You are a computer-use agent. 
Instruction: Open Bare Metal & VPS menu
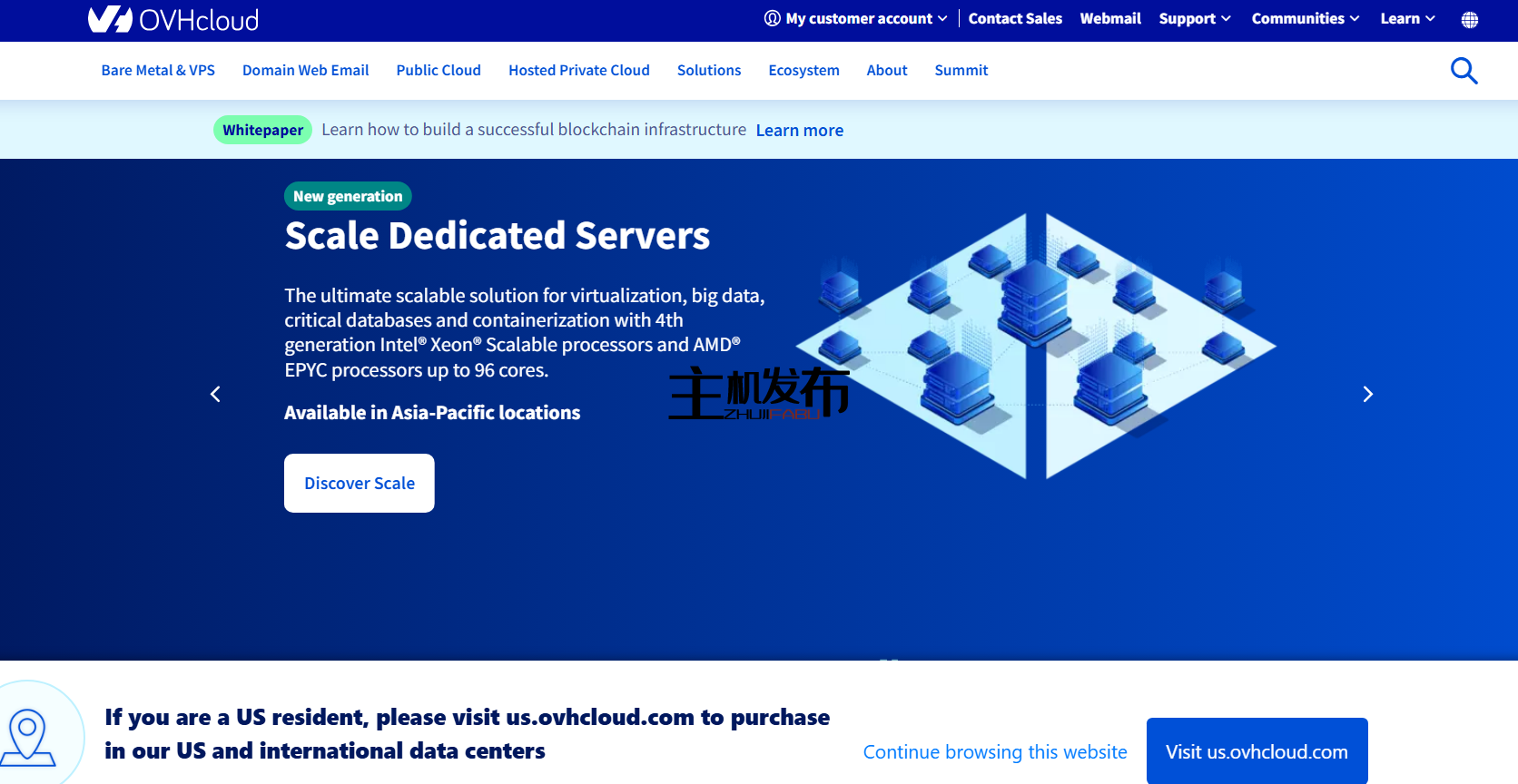[x=158, y=70]
